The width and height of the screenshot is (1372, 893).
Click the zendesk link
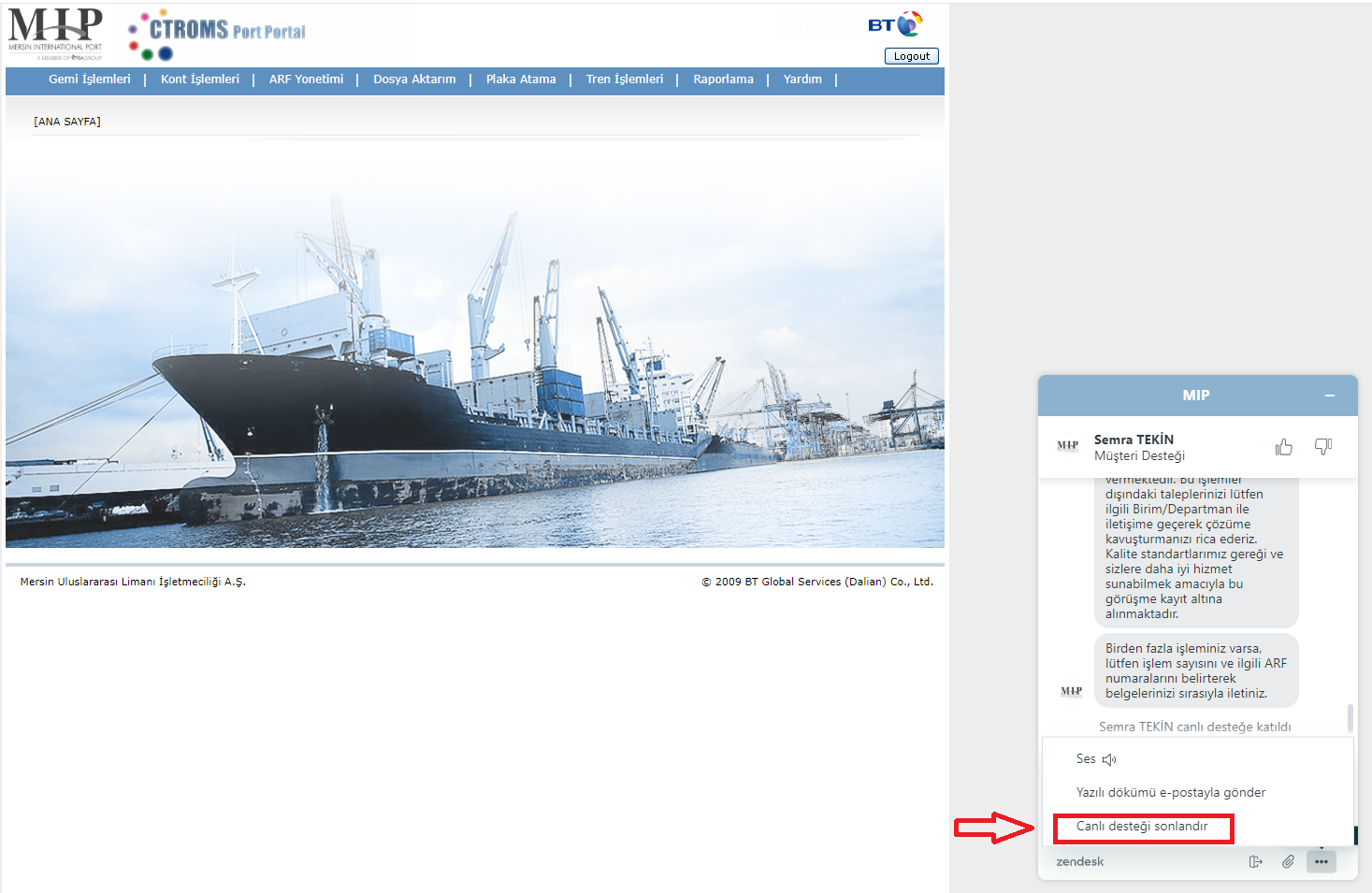pos(1079,861)
